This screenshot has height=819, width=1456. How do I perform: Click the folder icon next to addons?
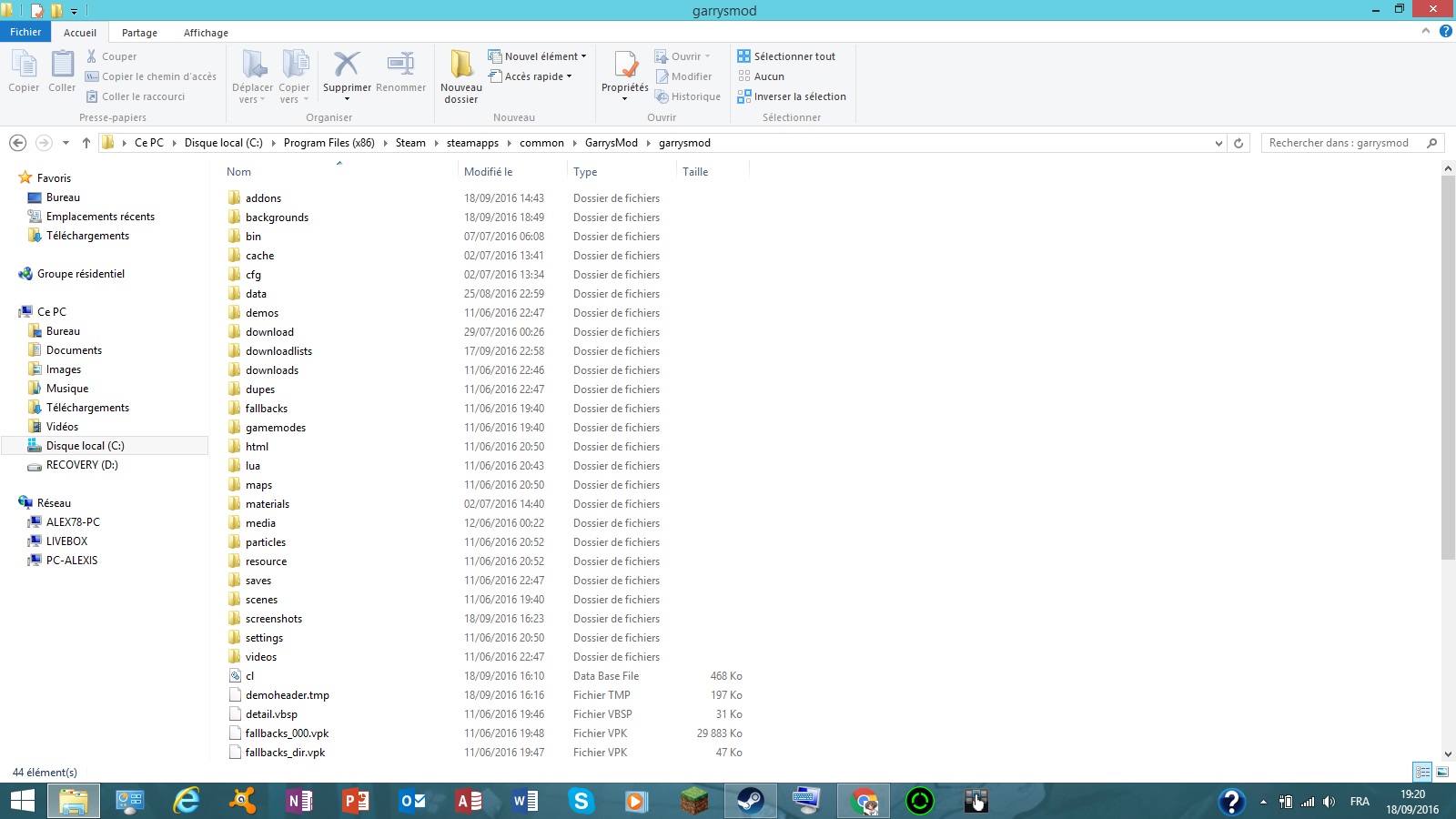tap(235, 197)
